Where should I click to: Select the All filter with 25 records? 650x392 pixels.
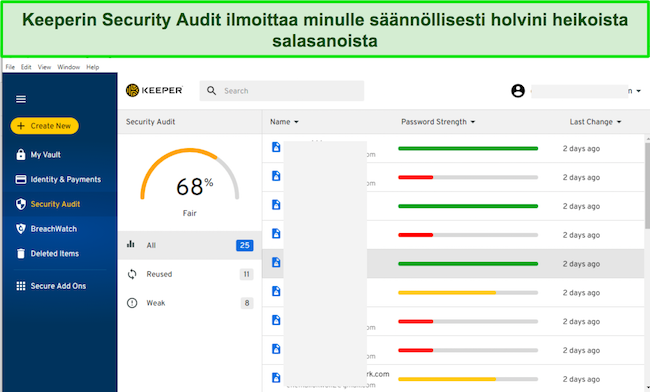pos(190,245)
